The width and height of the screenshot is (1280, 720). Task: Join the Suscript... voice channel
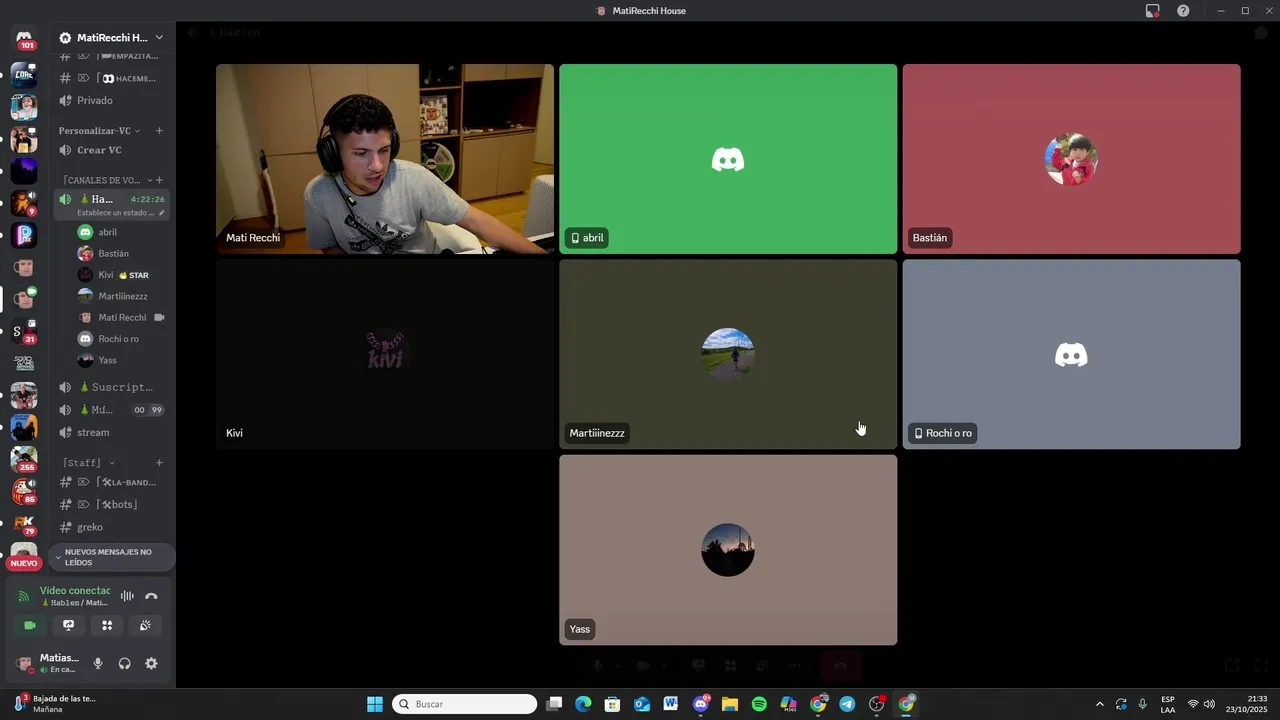[x=111, y=387]
